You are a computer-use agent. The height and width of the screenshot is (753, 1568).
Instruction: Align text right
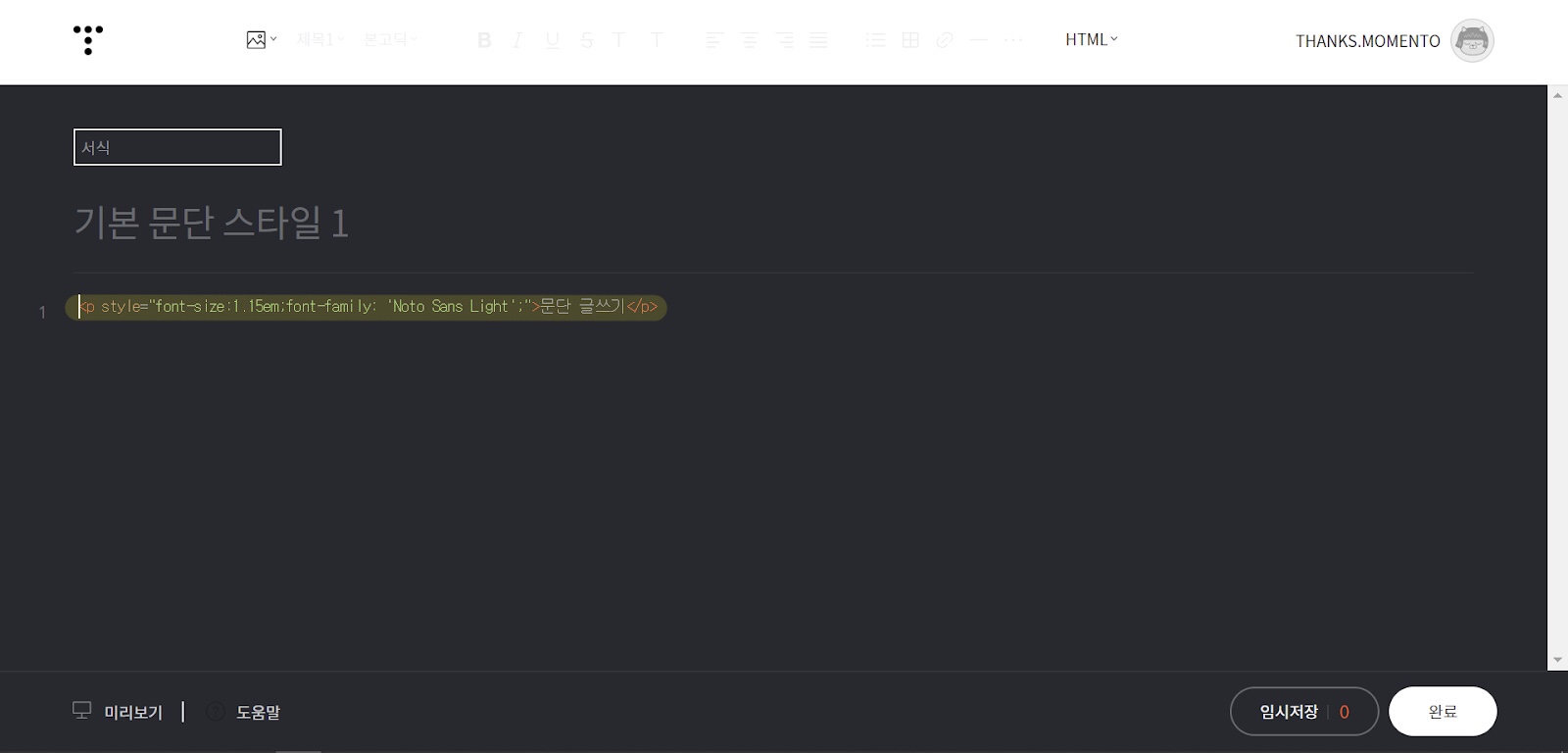coord(784,40)
